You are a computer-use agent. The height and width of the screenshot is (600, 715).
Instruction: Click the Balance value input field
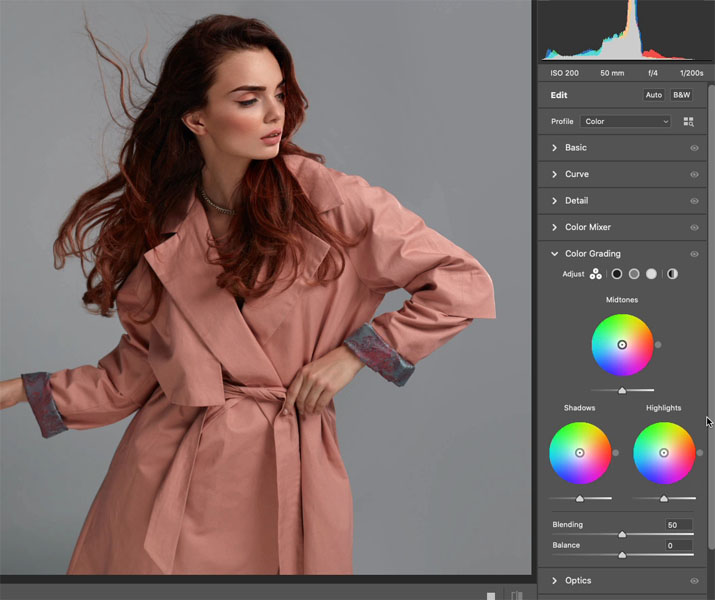point(679,546)
